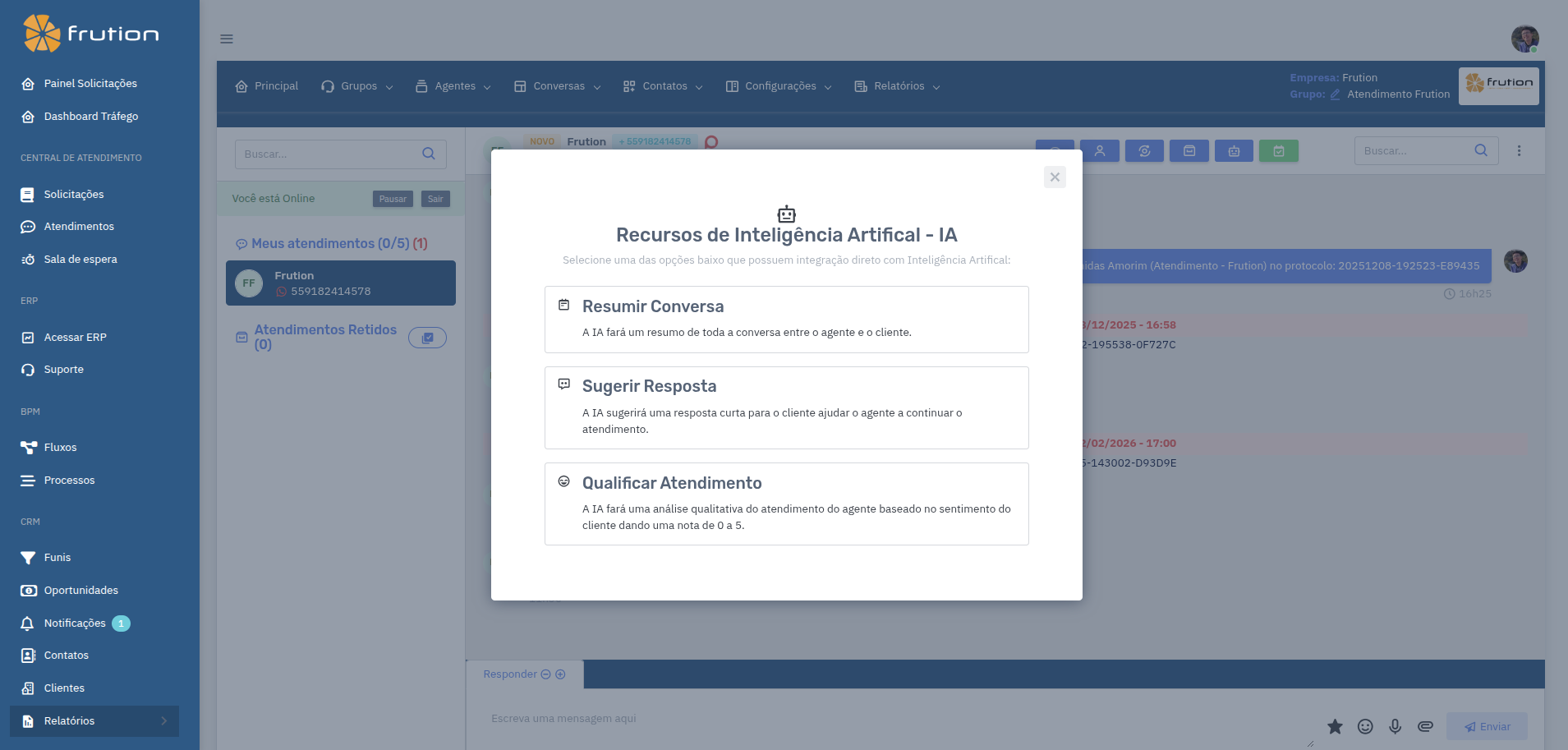Open quick replies via the star icon
Viewport: 1568px width, 750px height.
tap(1335, 726)
